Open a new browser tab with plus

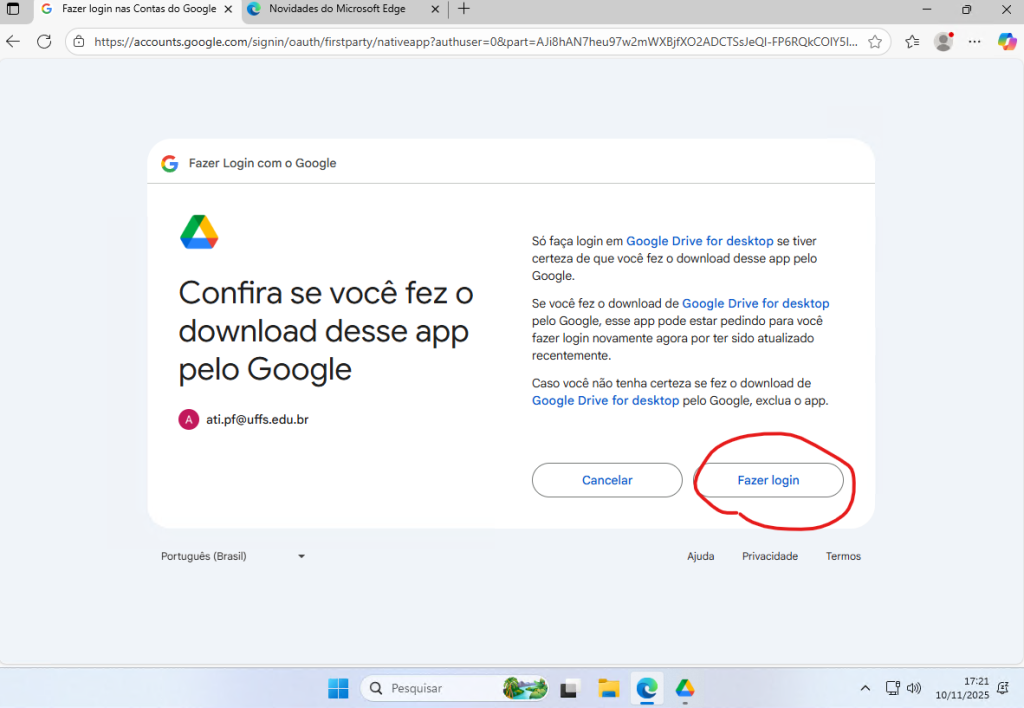[x=463, y=9]
